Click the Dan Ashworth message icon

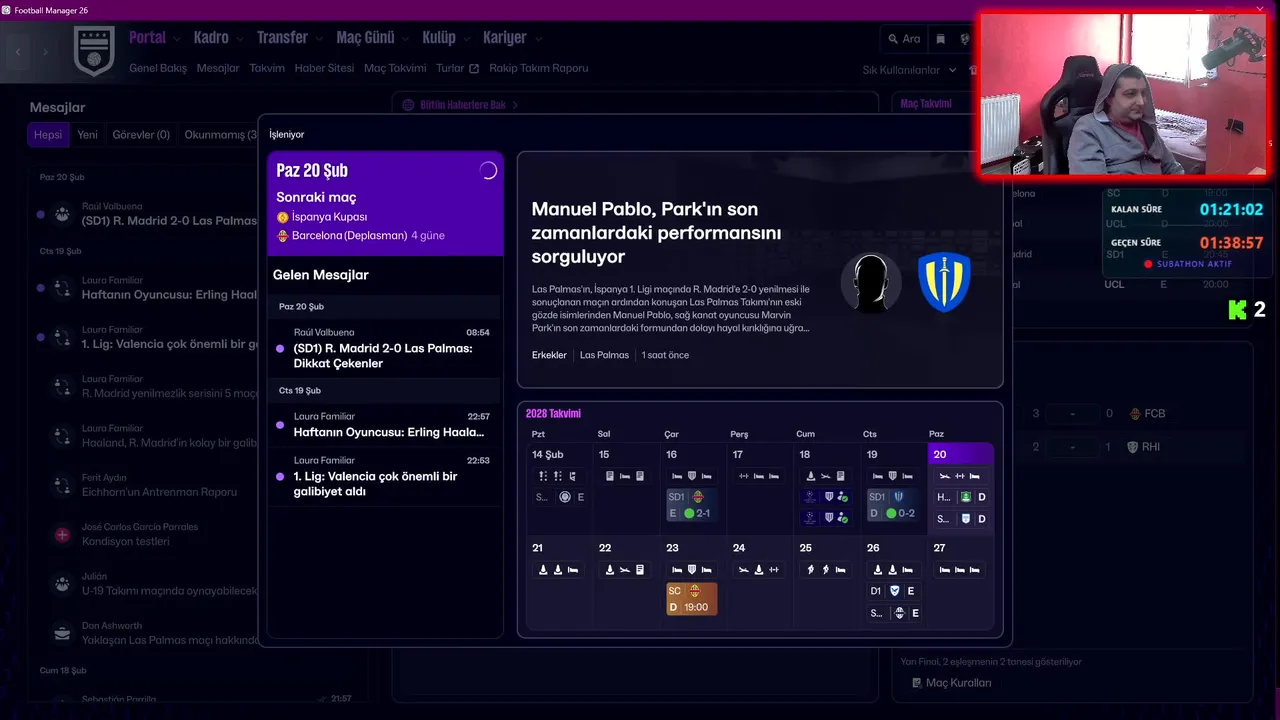click(x=62, y=634)
